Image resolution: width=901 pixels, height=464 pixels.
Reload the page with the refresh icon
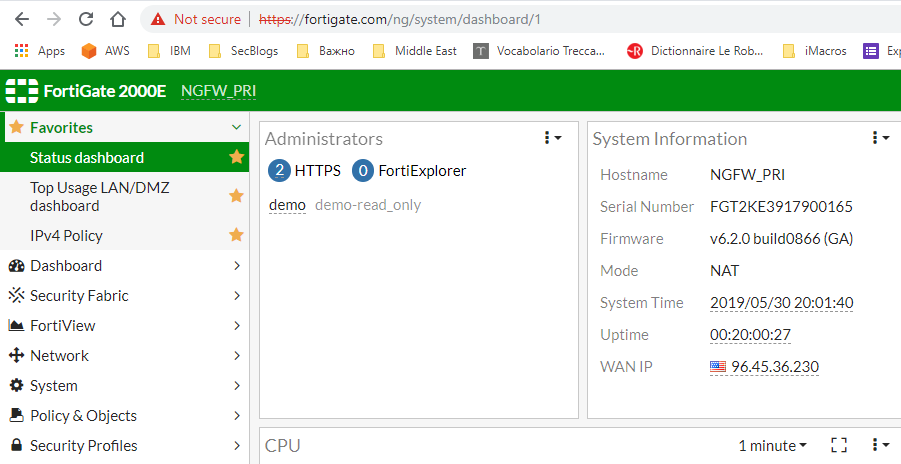[86, 20]
